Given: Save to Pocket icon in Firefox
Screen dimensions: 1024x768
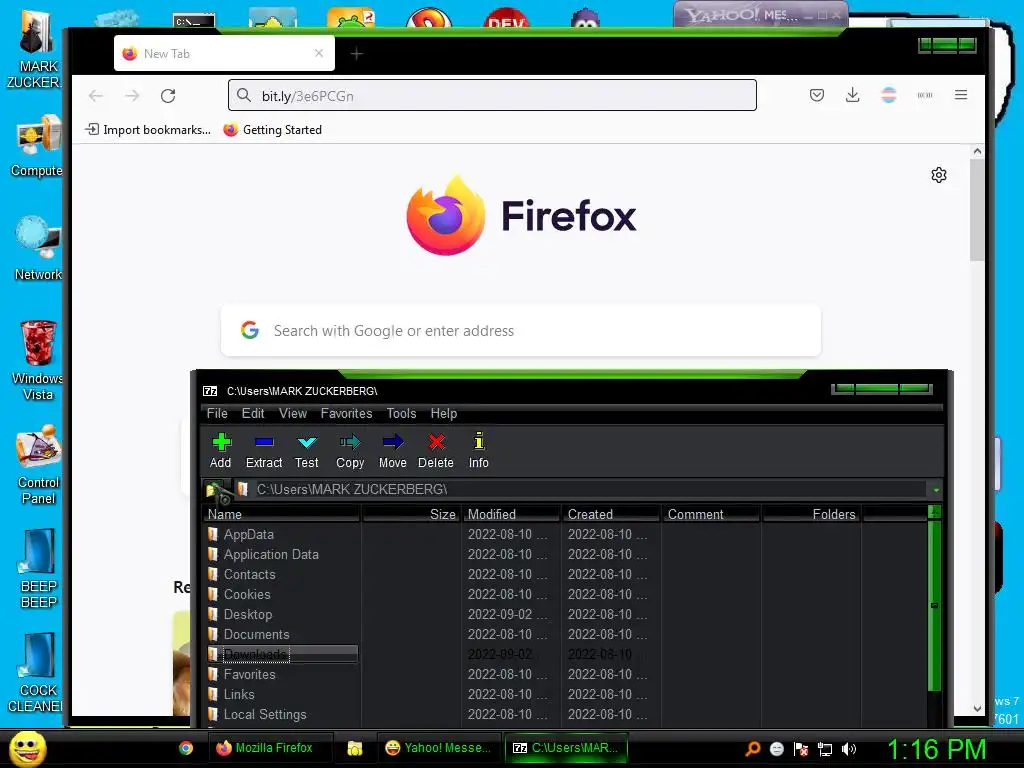Looking at the screenshot, I should pyautogui.click(x=816, y=95).
